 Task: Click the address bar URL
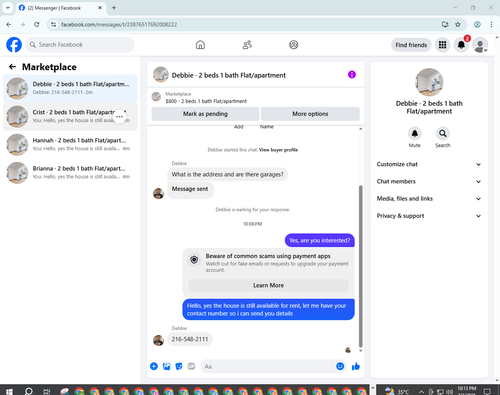tap(119, 25)
